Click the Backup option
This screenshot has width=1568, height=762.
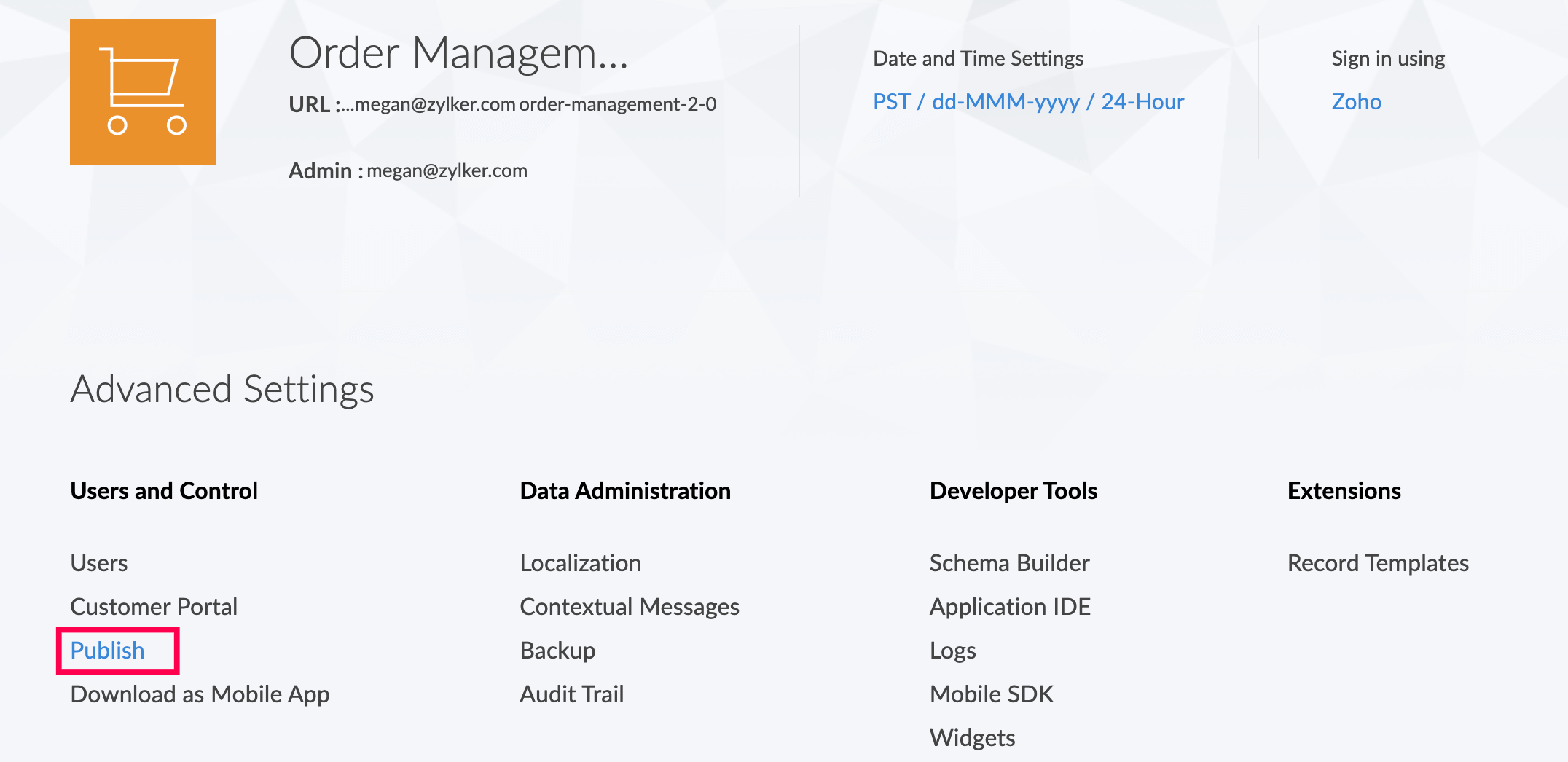click(557, 651)
